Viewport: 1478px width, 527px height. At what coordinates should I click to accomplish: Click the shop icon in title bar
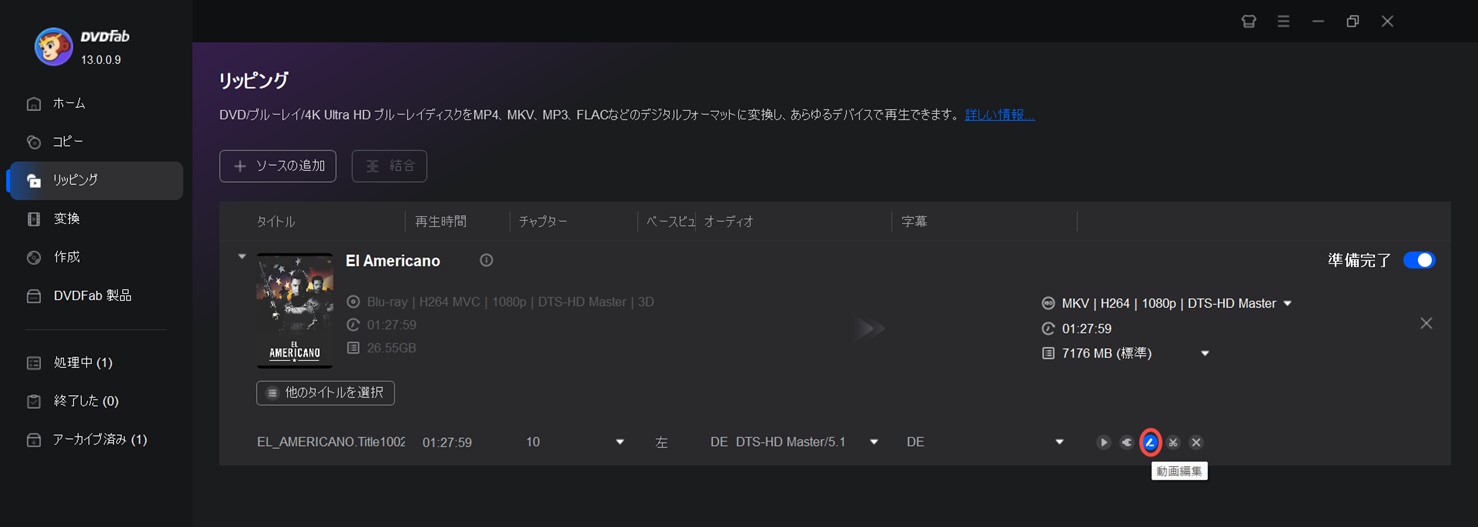[1249, 21]
